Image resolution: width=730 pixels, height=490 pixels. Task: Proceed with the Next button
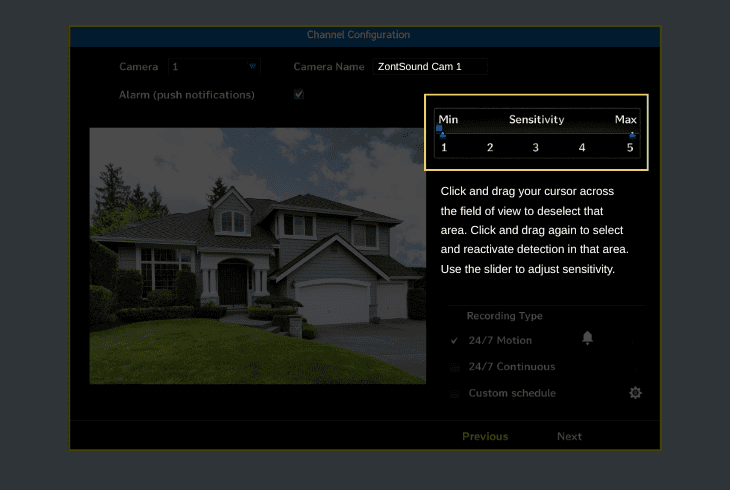tap(569, 436)
